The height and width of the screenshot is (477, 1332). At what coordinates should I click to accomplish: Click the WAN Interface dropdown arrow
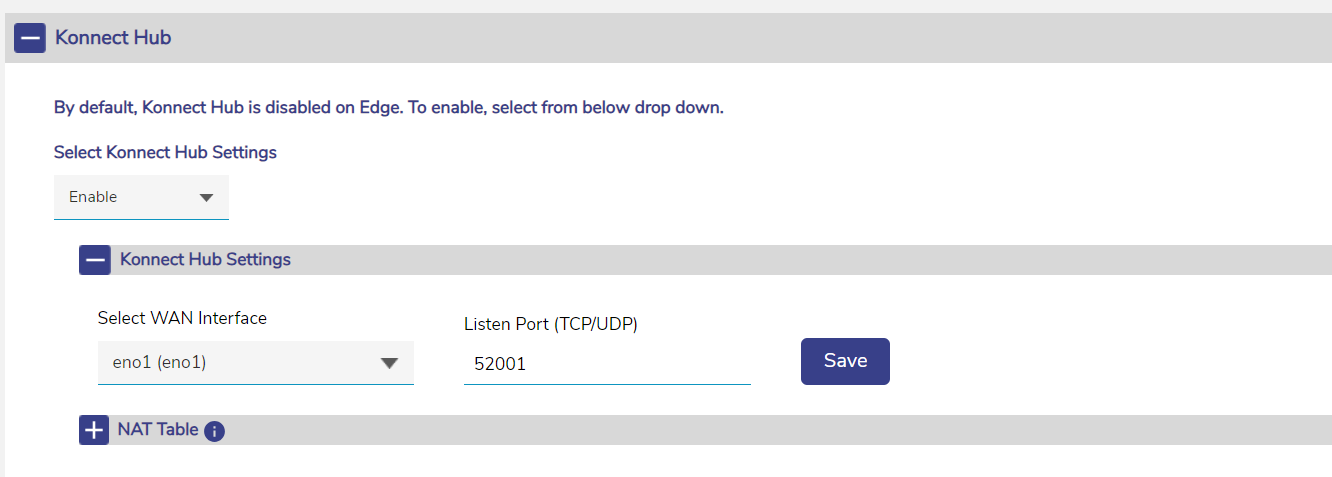[x=390, y=363]
